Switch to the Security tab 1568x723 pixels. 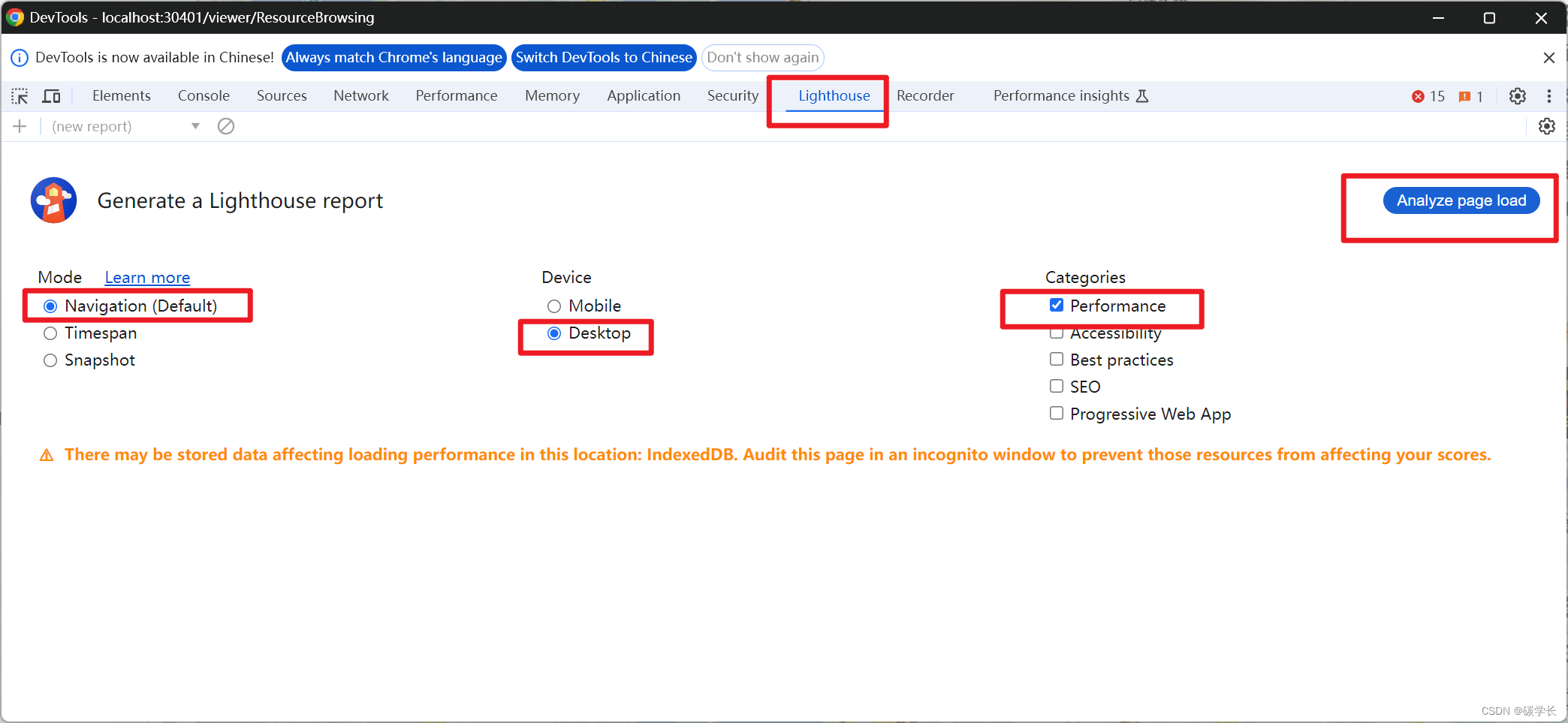point(733,96)
